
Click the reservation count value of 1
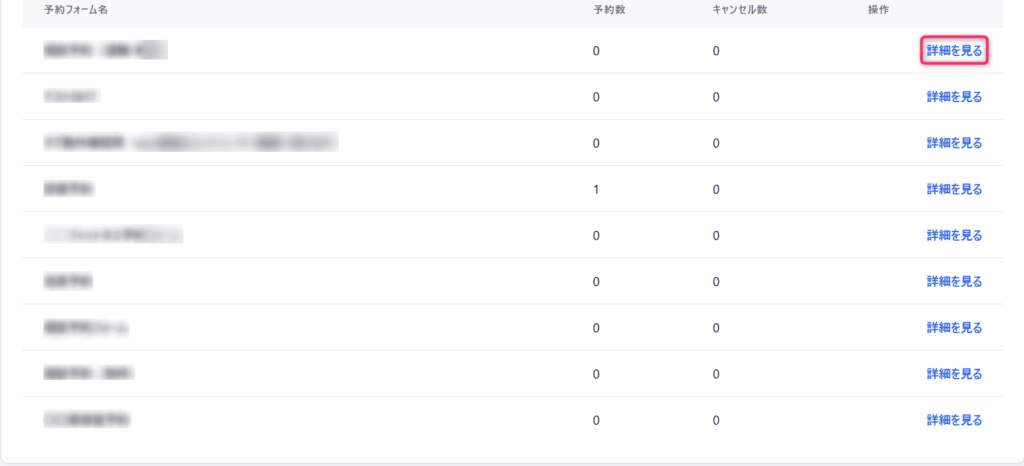(596, 189)
